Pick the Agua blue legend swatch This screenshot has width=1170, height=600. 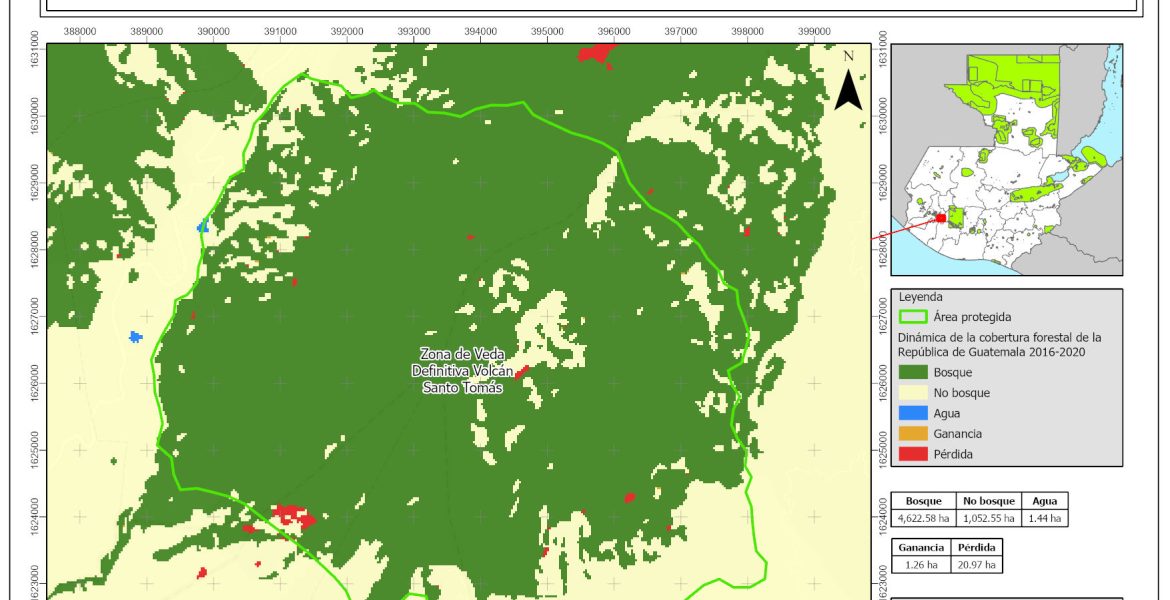tap(912, 413)
